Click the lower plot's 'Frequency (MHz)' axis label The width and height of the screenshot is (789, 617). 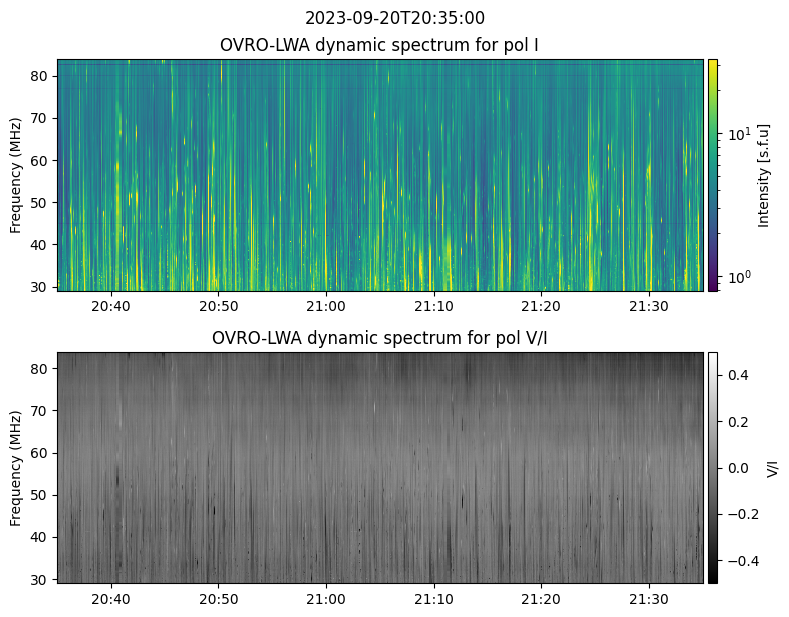click(16, 467)
